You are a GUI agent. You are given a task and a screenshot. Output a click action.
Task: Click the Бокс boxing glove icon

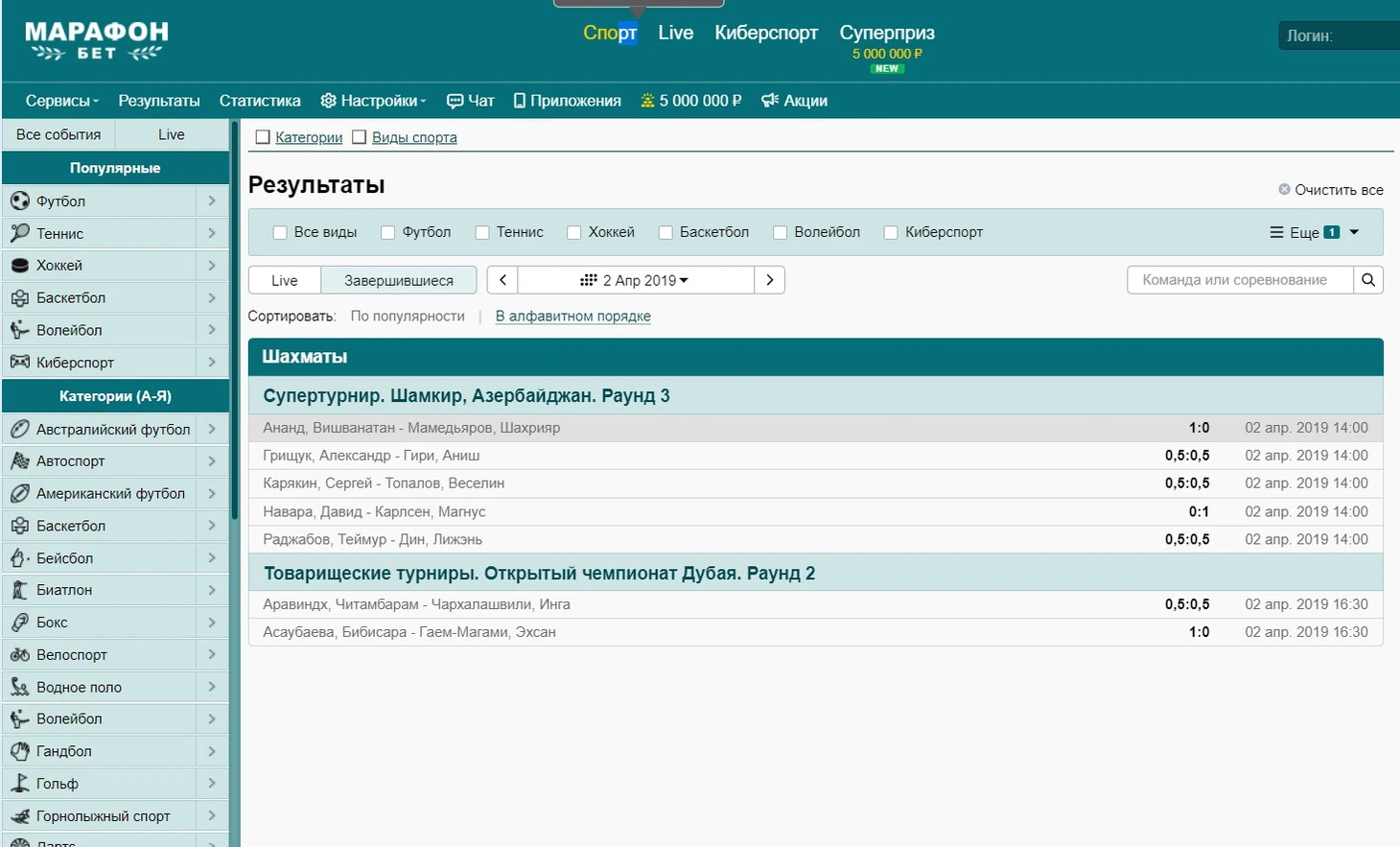click(19, 623)
